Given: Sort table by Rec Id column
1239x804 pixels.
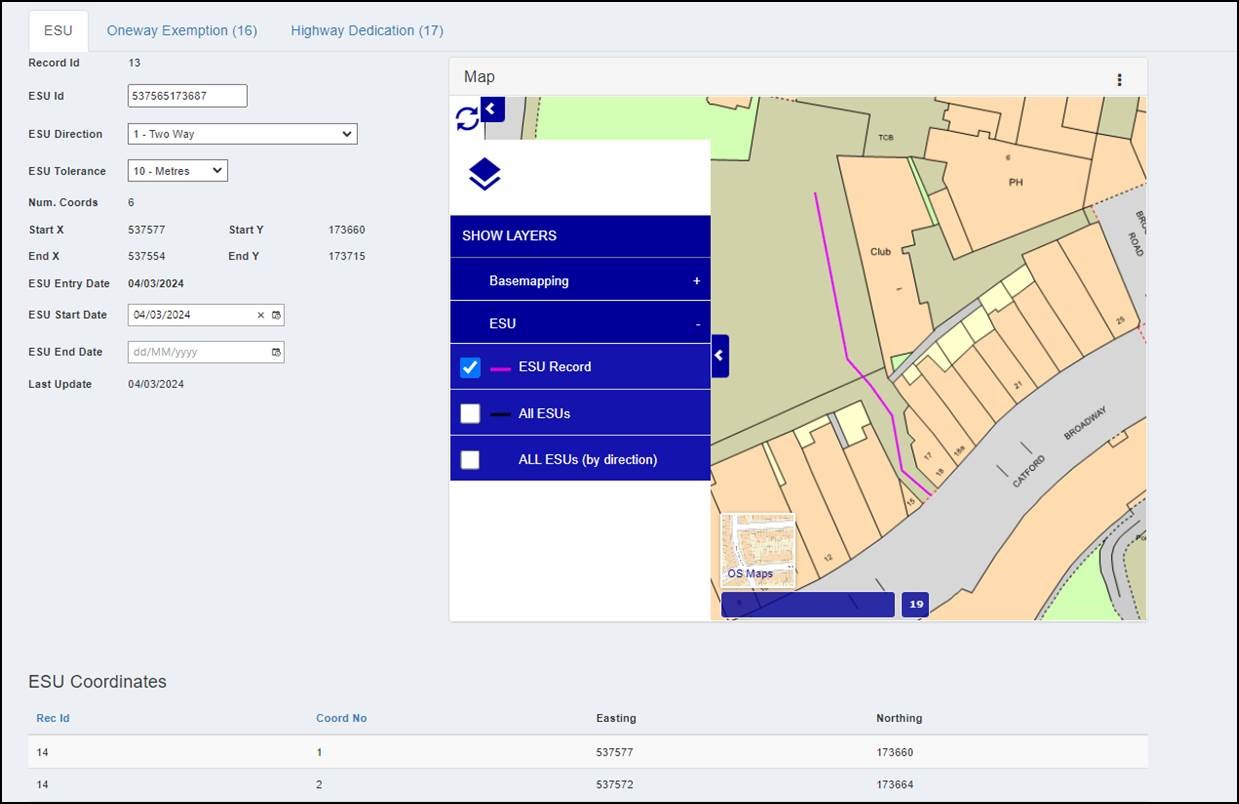Looking at the screenshot, I should click(x=53, y=718).
